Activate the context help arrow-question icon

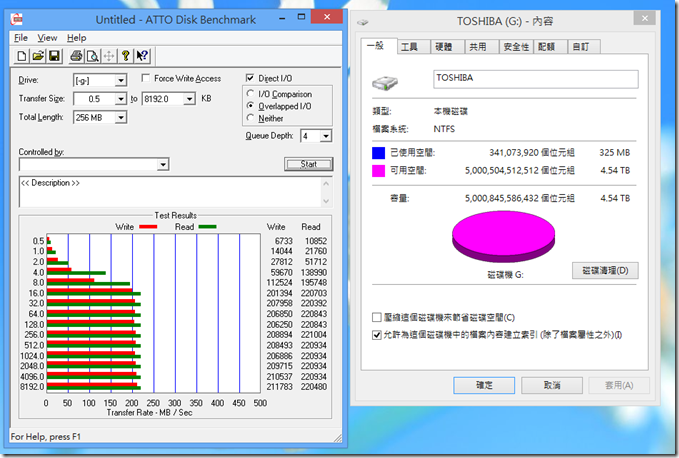[142, 56]
